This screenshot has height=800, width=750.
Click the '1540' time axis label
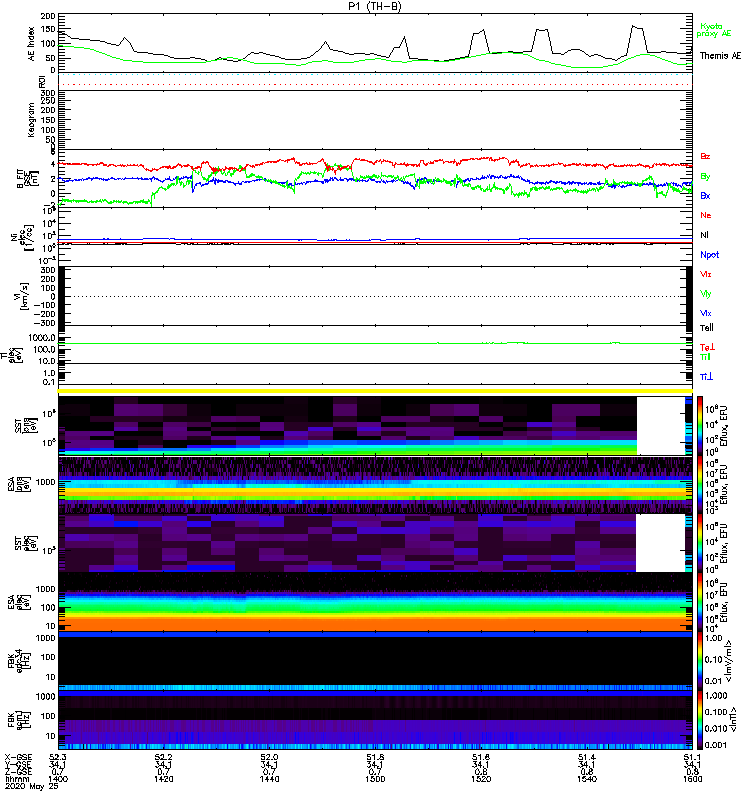587,779
